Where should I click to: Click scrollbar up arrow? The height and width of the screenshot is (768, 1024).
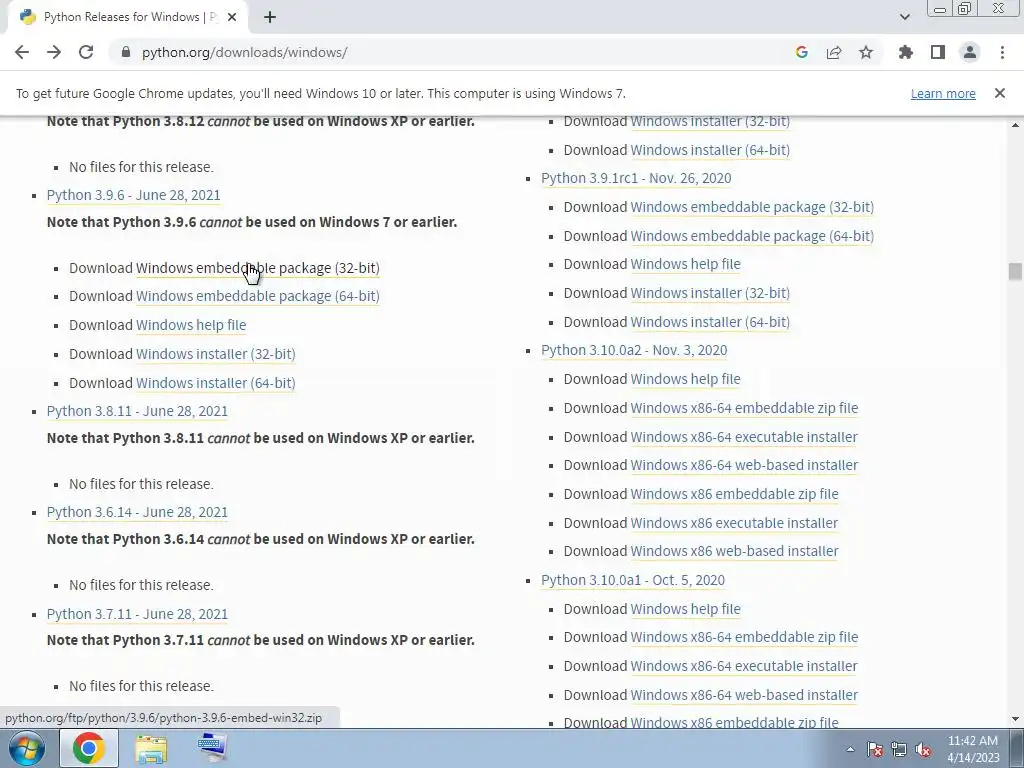[1015, 124]
